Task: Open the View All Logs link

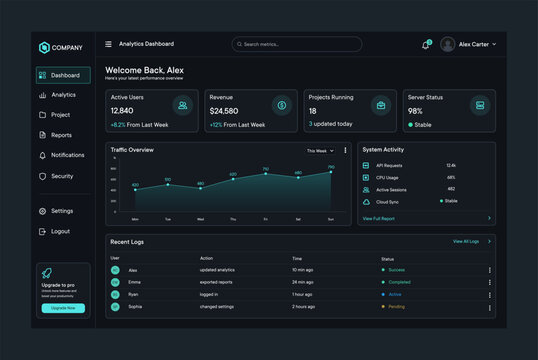Action: 466,242
